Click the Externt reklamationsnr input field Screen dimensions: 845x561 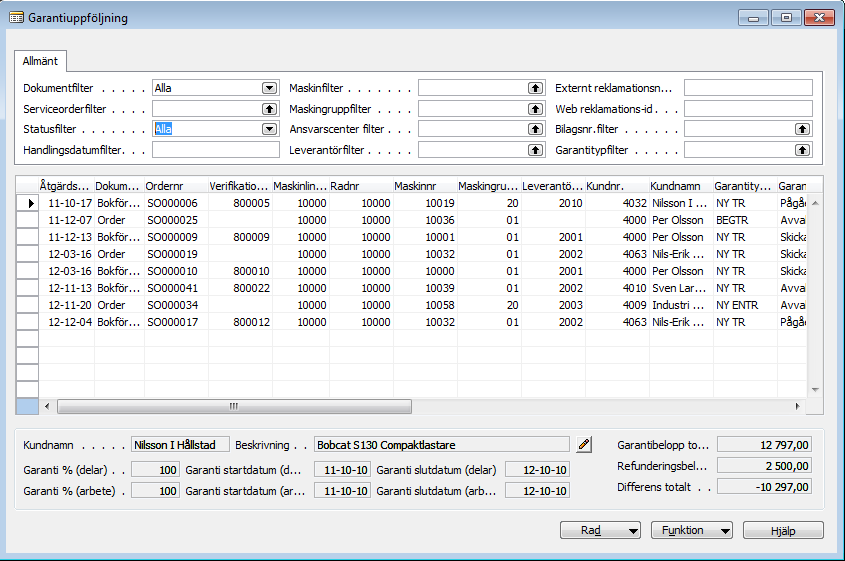pyautogui.click(x=748, y=88)
